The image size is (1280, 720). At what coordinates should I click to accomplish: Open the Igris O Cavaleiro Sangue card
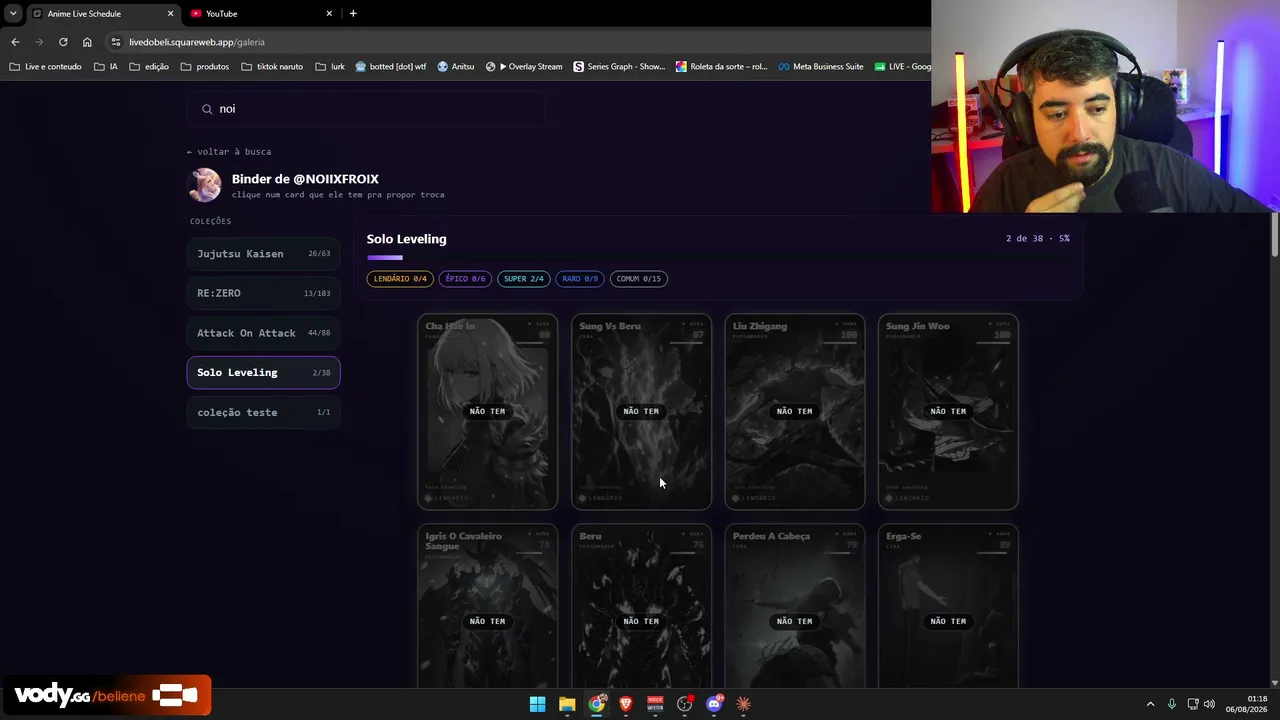pos(488,606)
